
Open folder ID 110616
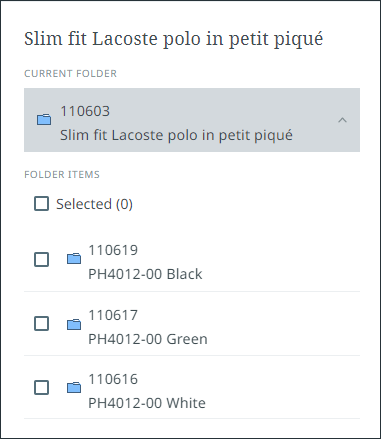coord(113,379)
